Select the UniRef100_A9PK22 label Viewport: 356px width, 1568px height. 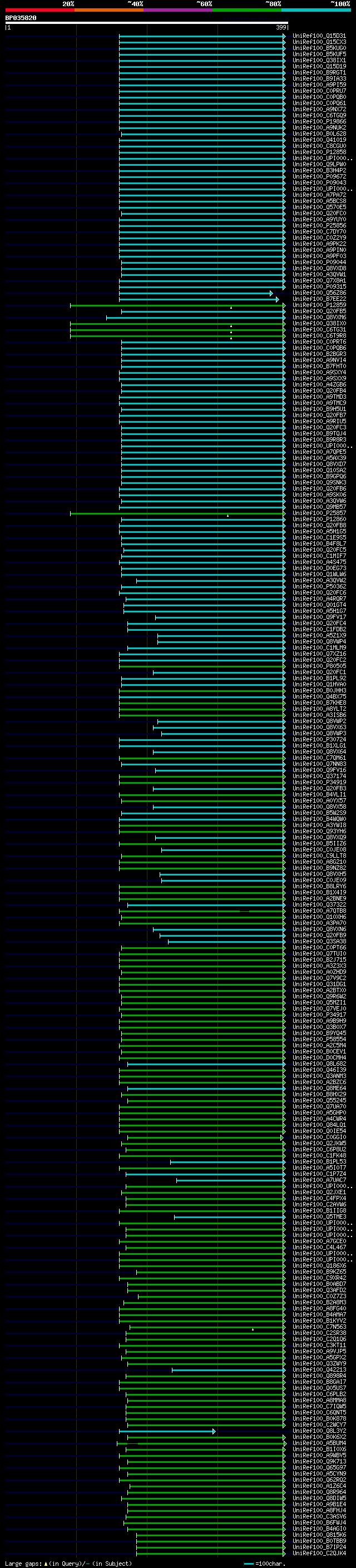click(x=319, y=244)
